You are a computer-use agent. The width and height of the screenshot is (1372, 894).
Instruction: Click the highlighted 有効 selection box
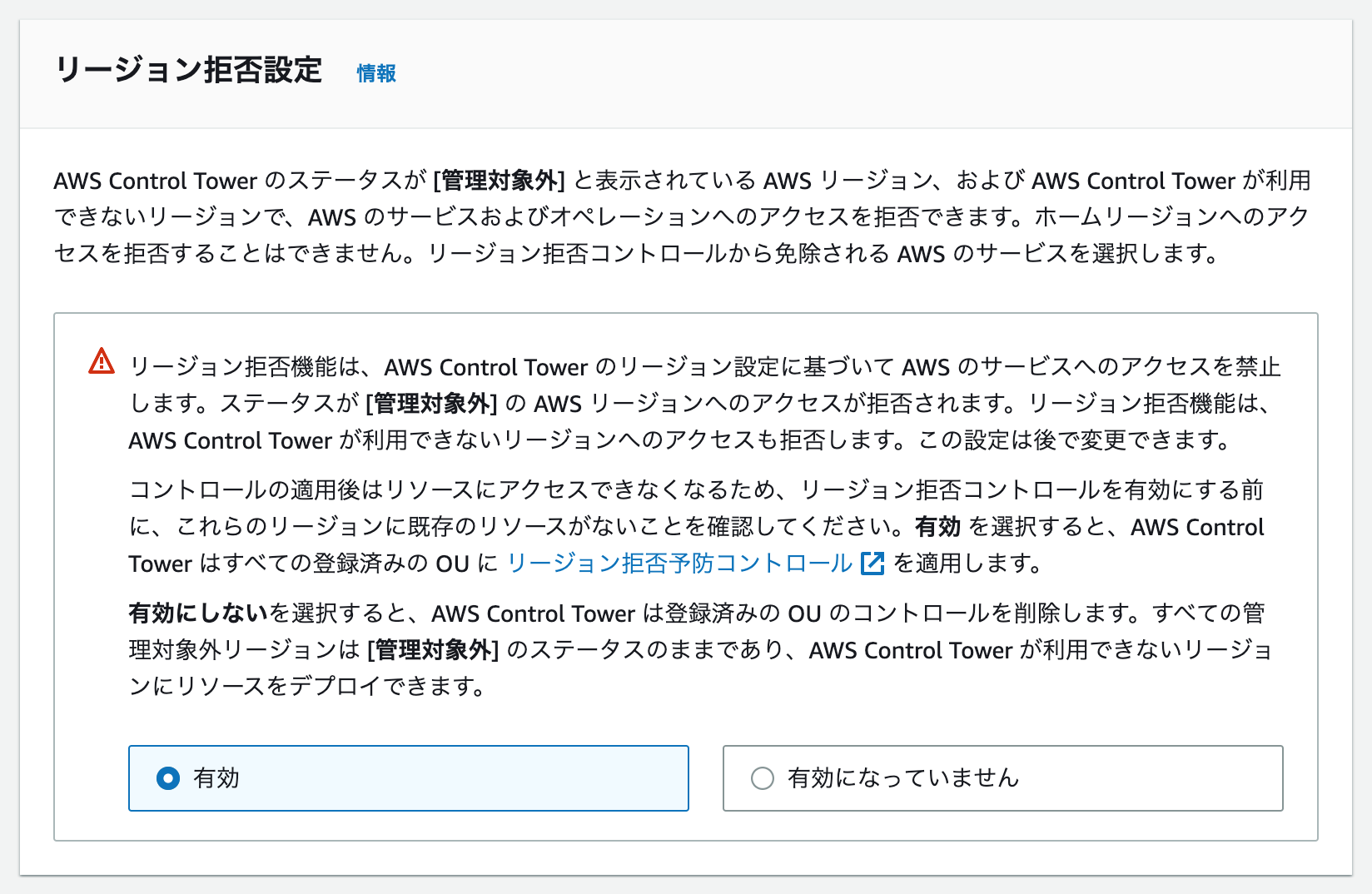(x=408, y=778)
